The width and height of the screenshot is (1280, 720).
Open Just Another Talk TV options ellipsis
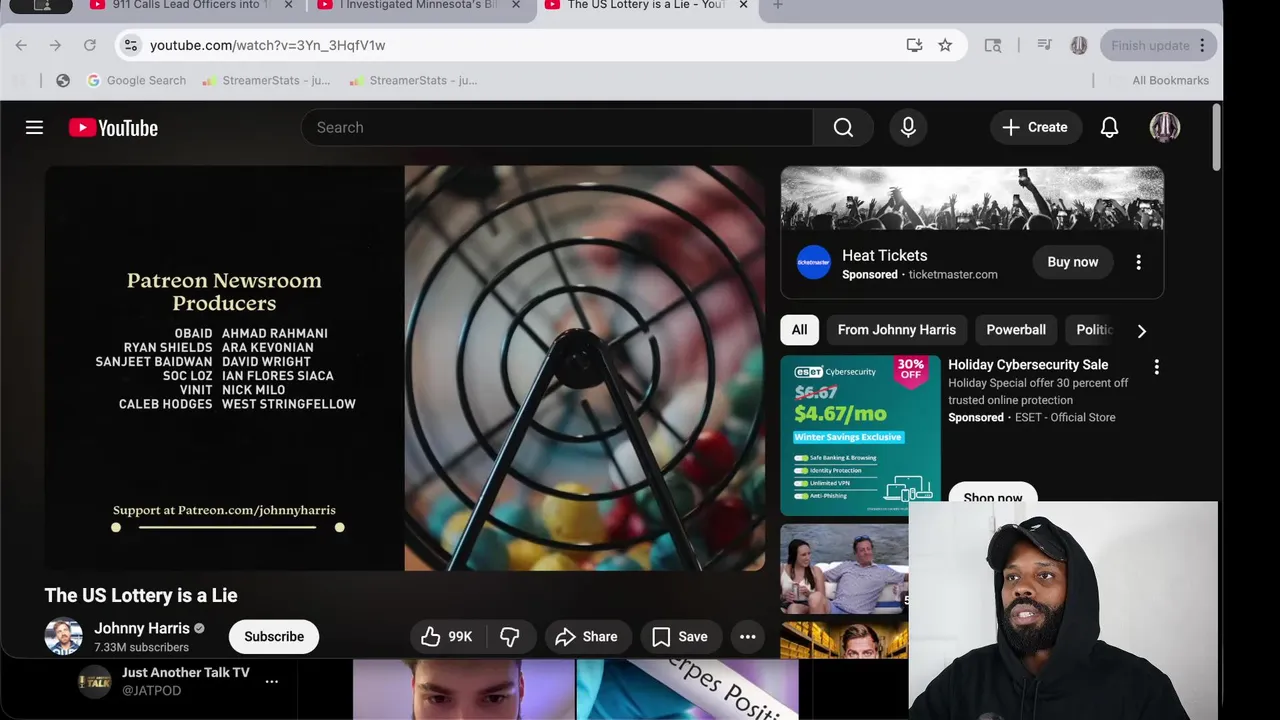pyautogui.click(x=271, y=681)
